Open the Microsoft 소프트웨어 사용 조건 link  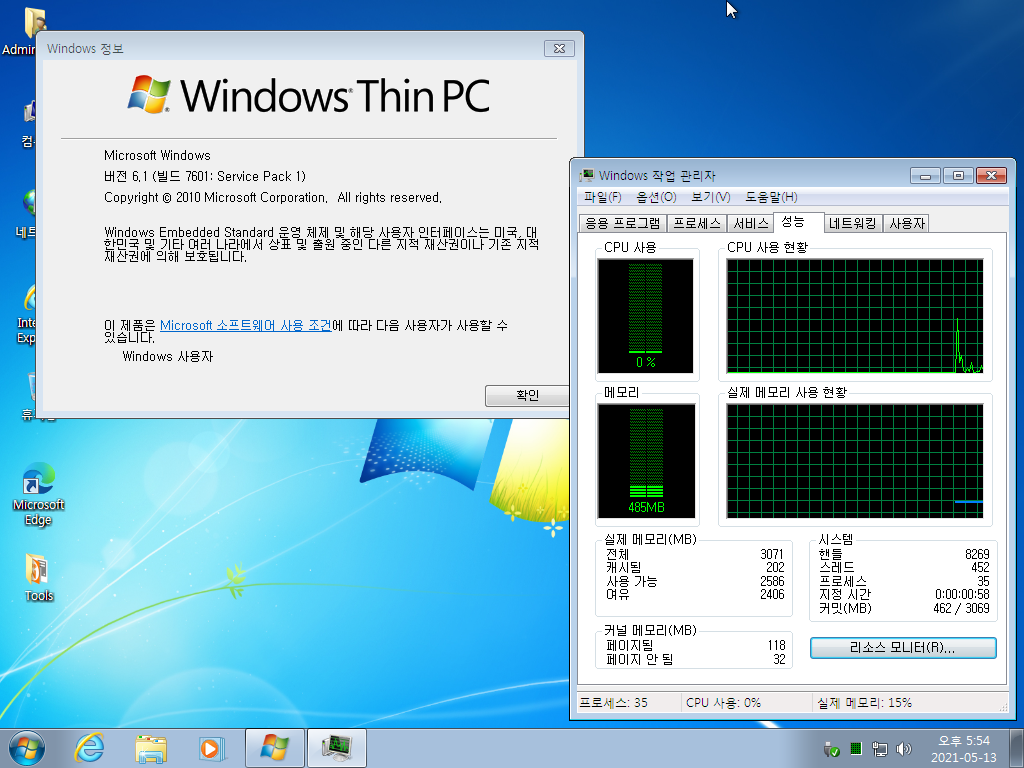246,325
